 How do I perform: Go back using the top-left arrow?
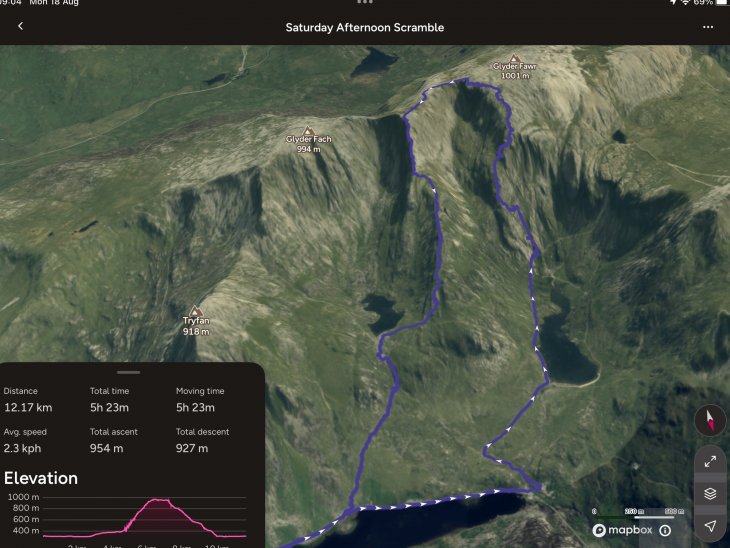[x=20, y=27]
